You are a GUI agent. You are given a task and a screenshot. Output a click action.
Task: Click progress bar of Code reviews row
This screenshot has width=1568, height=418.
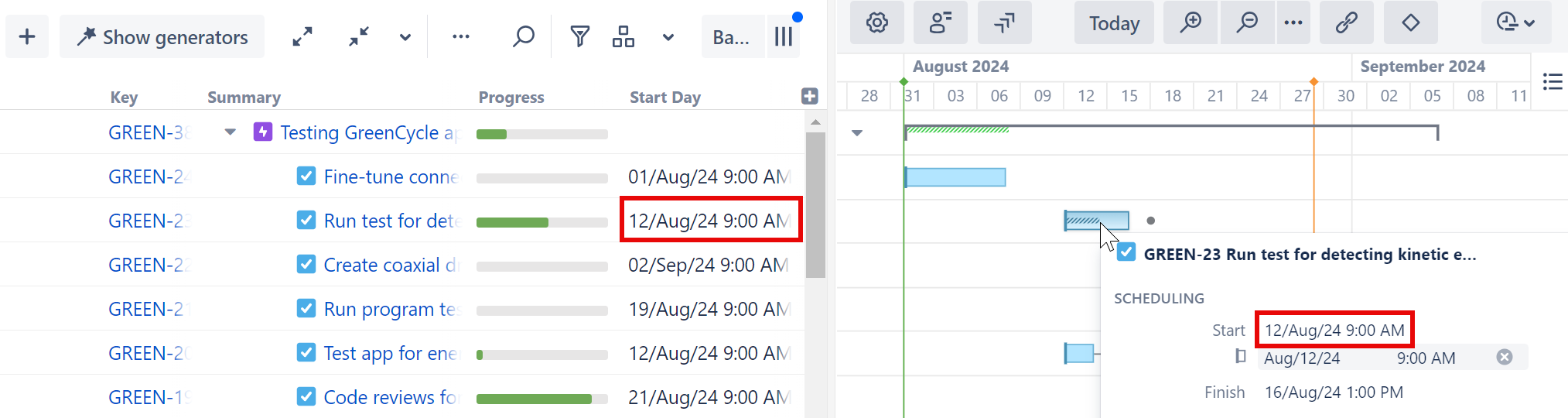(x=541, y=399)
